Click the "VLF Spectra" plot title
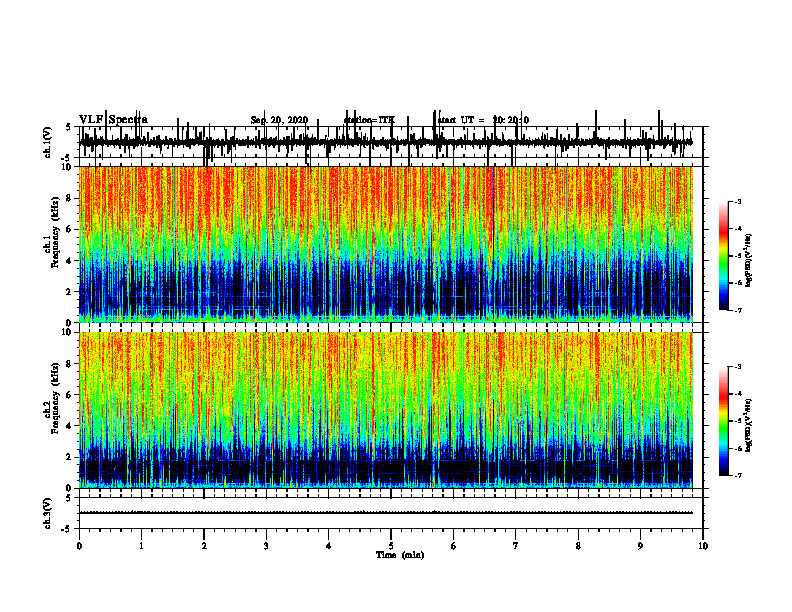The image size is (792, 612). (x=113, y=120)
